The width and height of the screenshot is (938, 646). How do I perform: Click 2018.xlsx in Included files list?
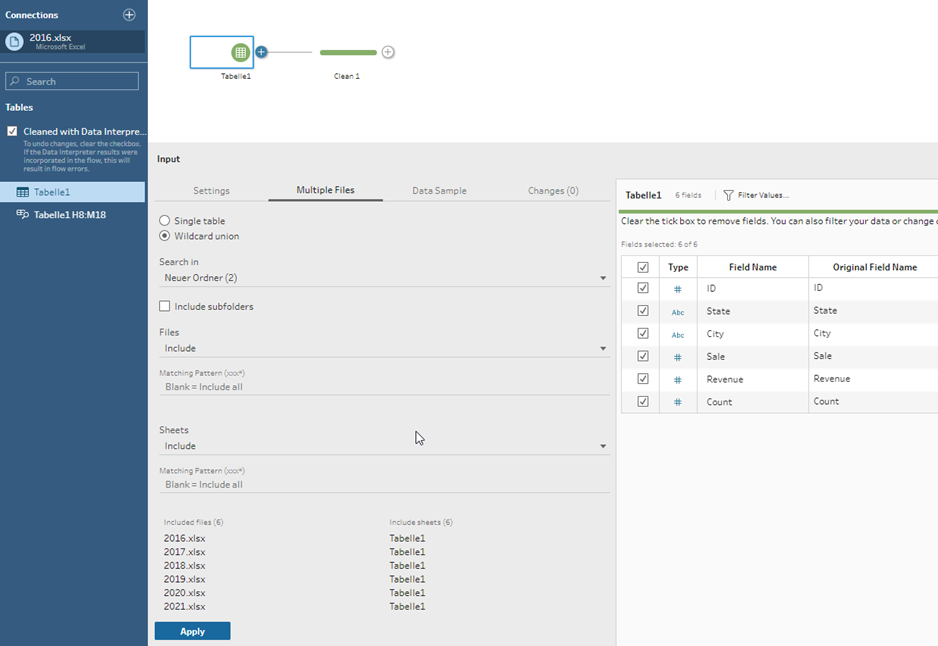[x=184, y=566]
